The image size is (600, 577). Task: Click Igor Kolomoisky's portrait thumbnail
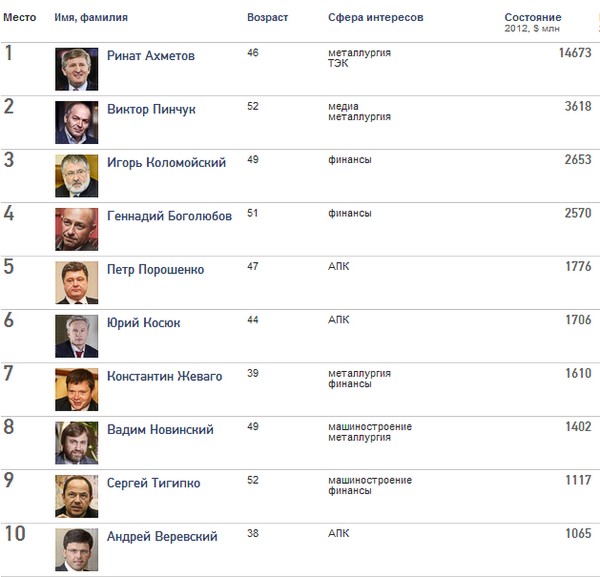tap(76, 176)
